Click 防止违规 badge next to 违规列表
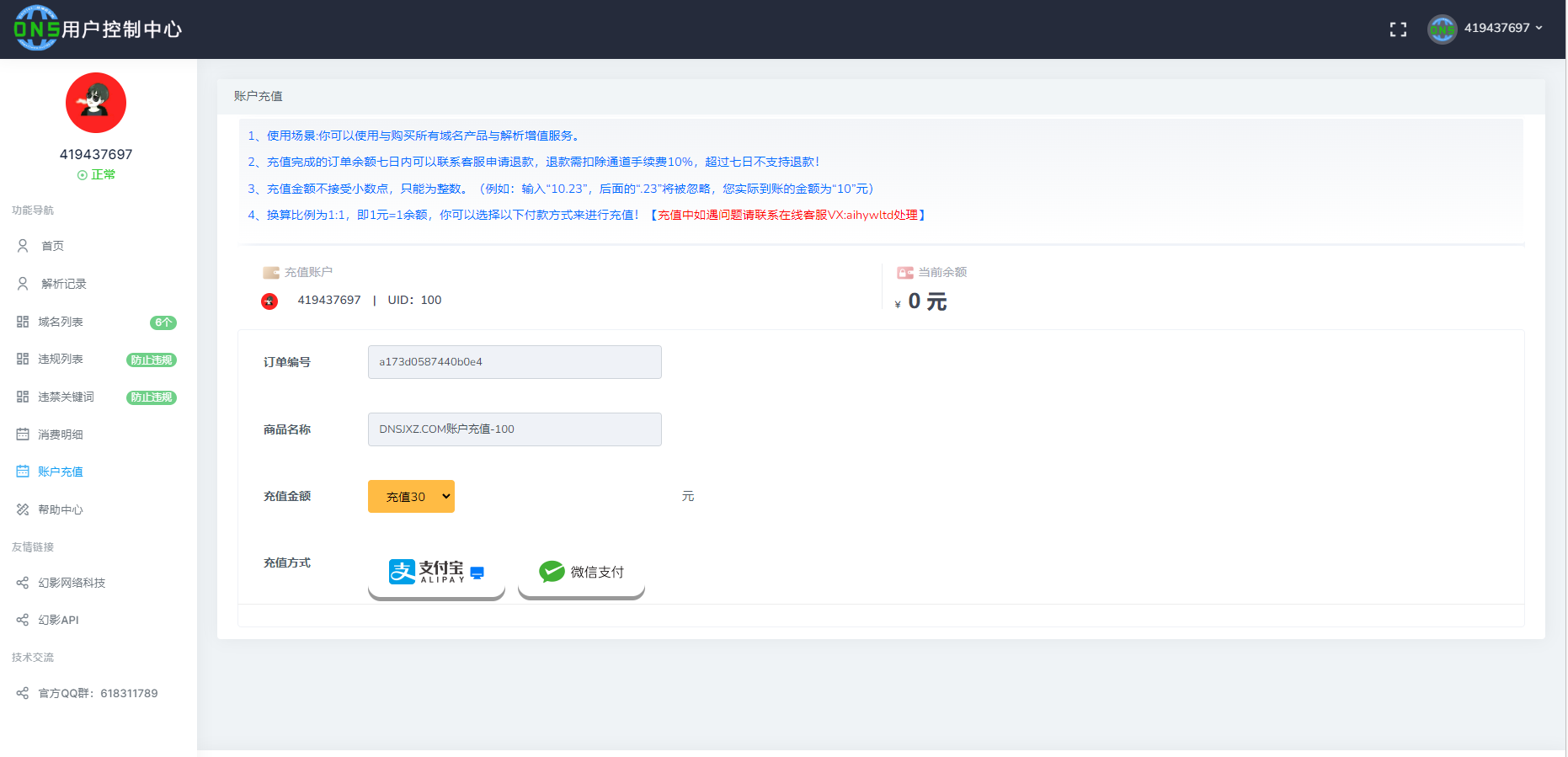This screenshot has width=1568, height=757. tap(152, 360)
